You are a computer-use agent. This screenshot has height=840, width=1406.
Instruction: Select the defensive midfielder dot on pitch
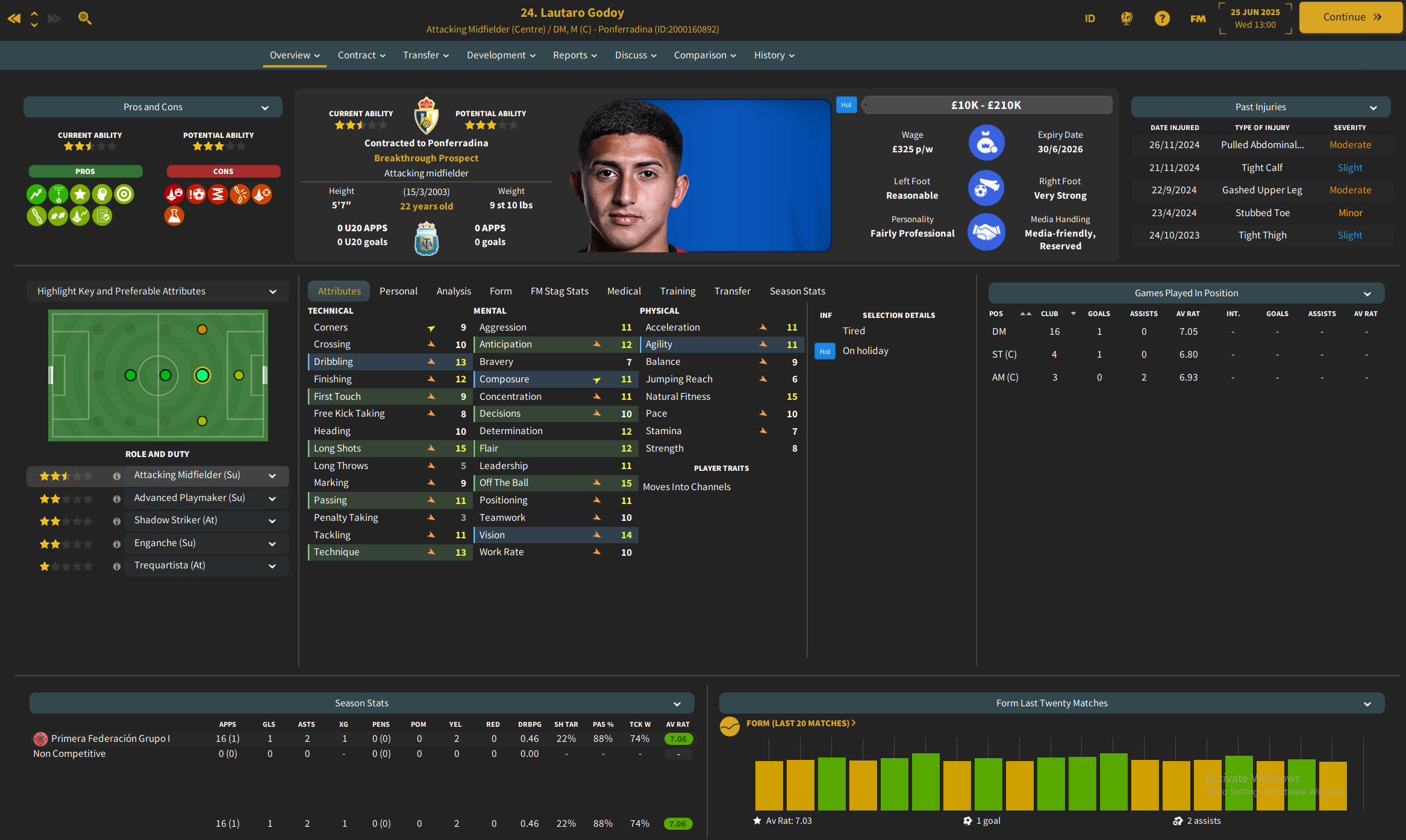131,375
